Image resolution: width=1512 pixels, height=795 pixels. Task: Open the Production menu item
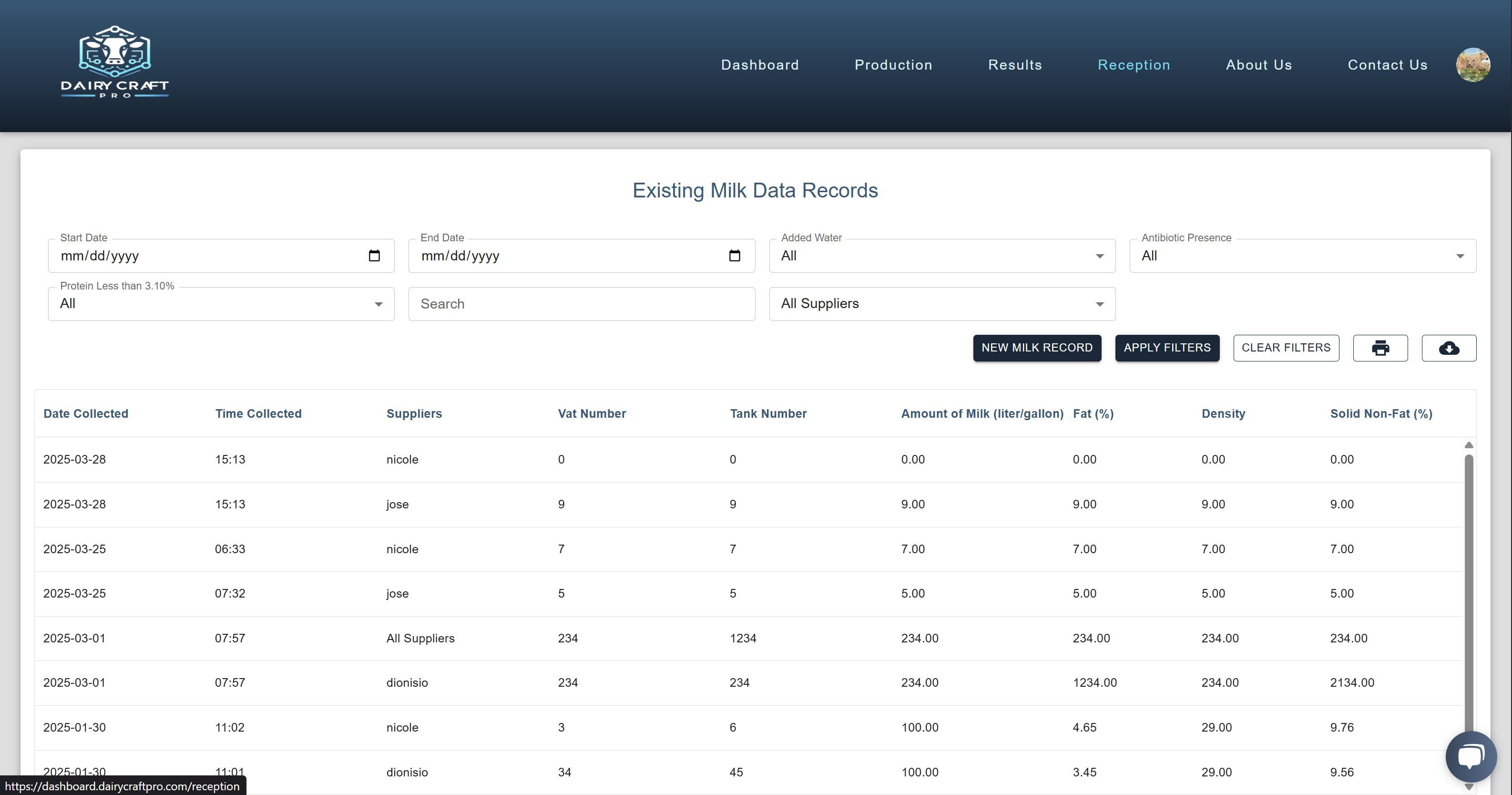(893, 65)
